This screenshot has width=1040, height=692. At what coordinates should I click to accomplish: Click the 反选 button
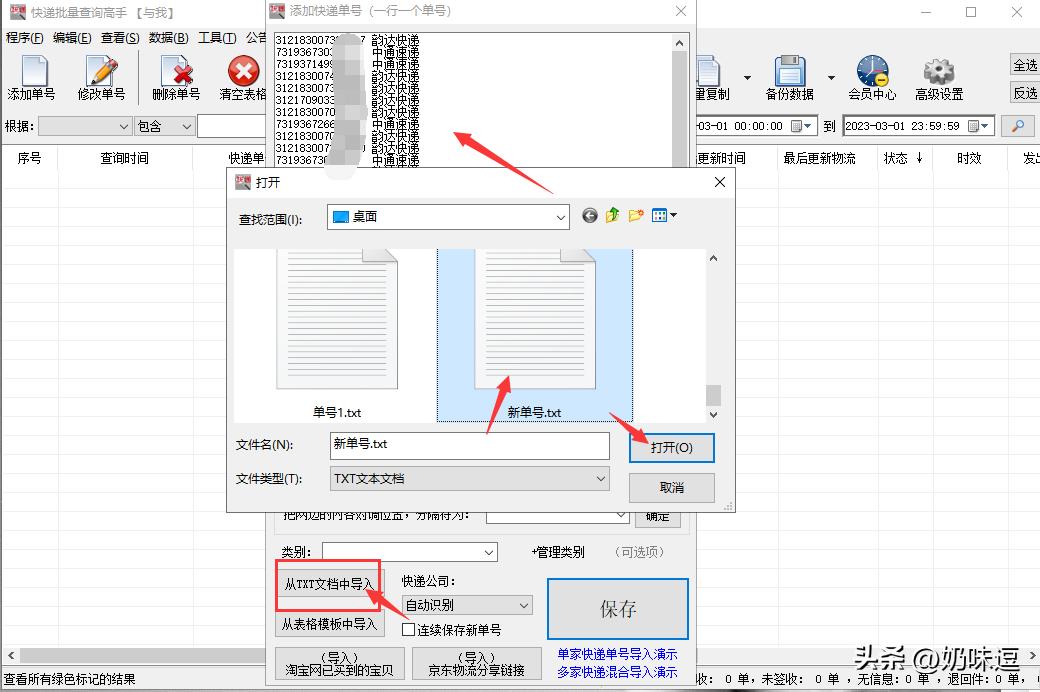tap(1025, 93)
